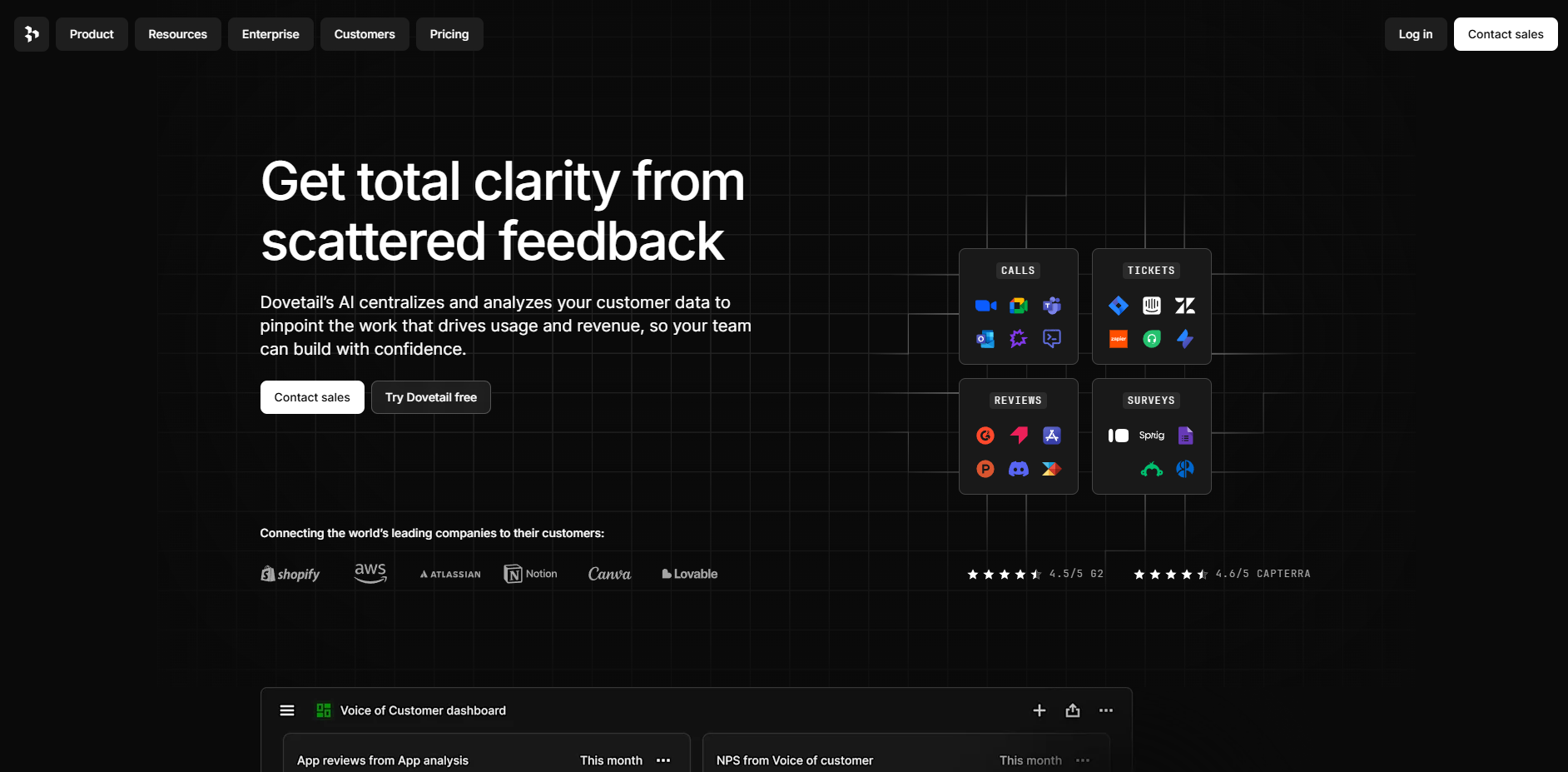This screenshot has height=772, width=1568.
Task: Go to the Pricing page
Action: click(x=449, y=34)
